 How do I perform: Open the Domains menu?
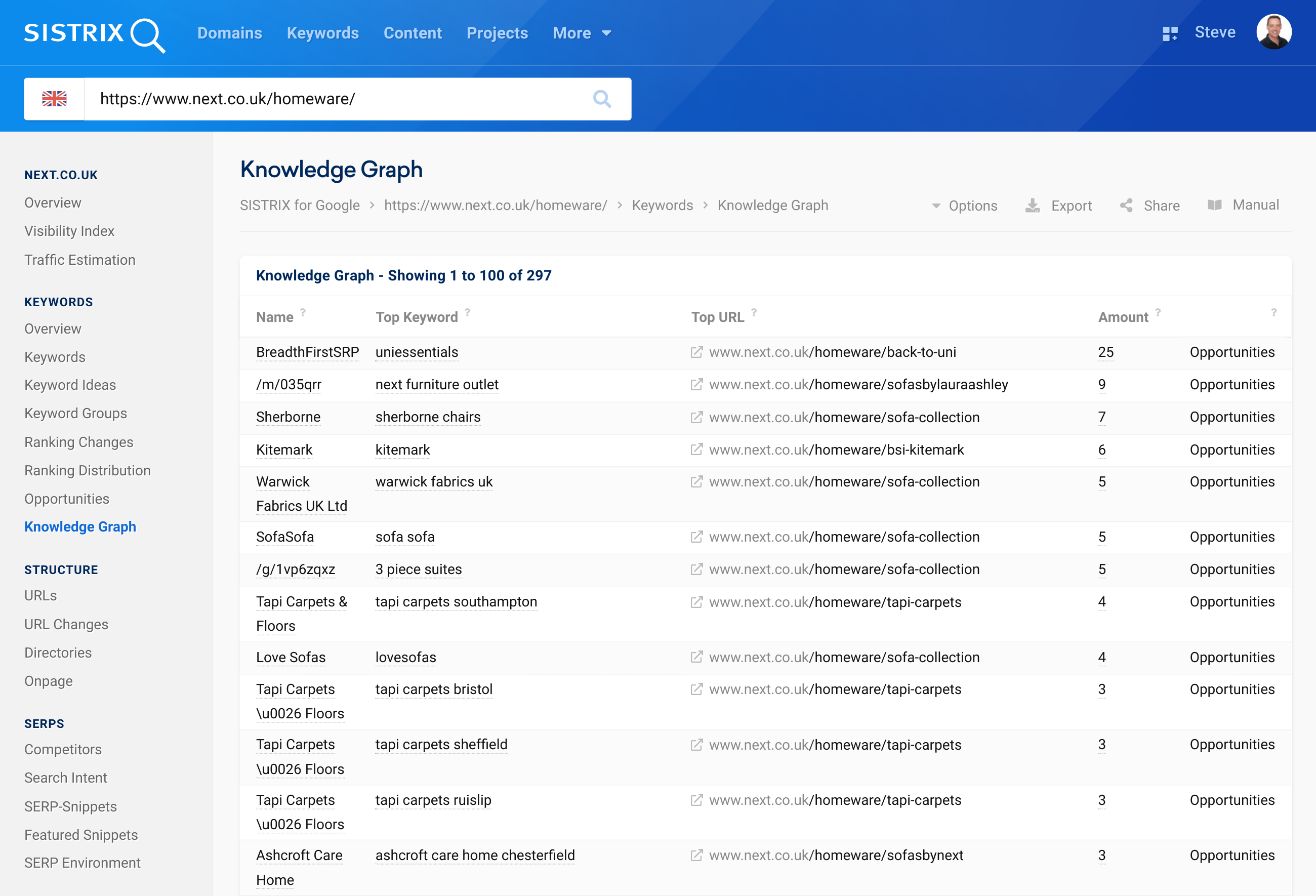pos(229,33)
